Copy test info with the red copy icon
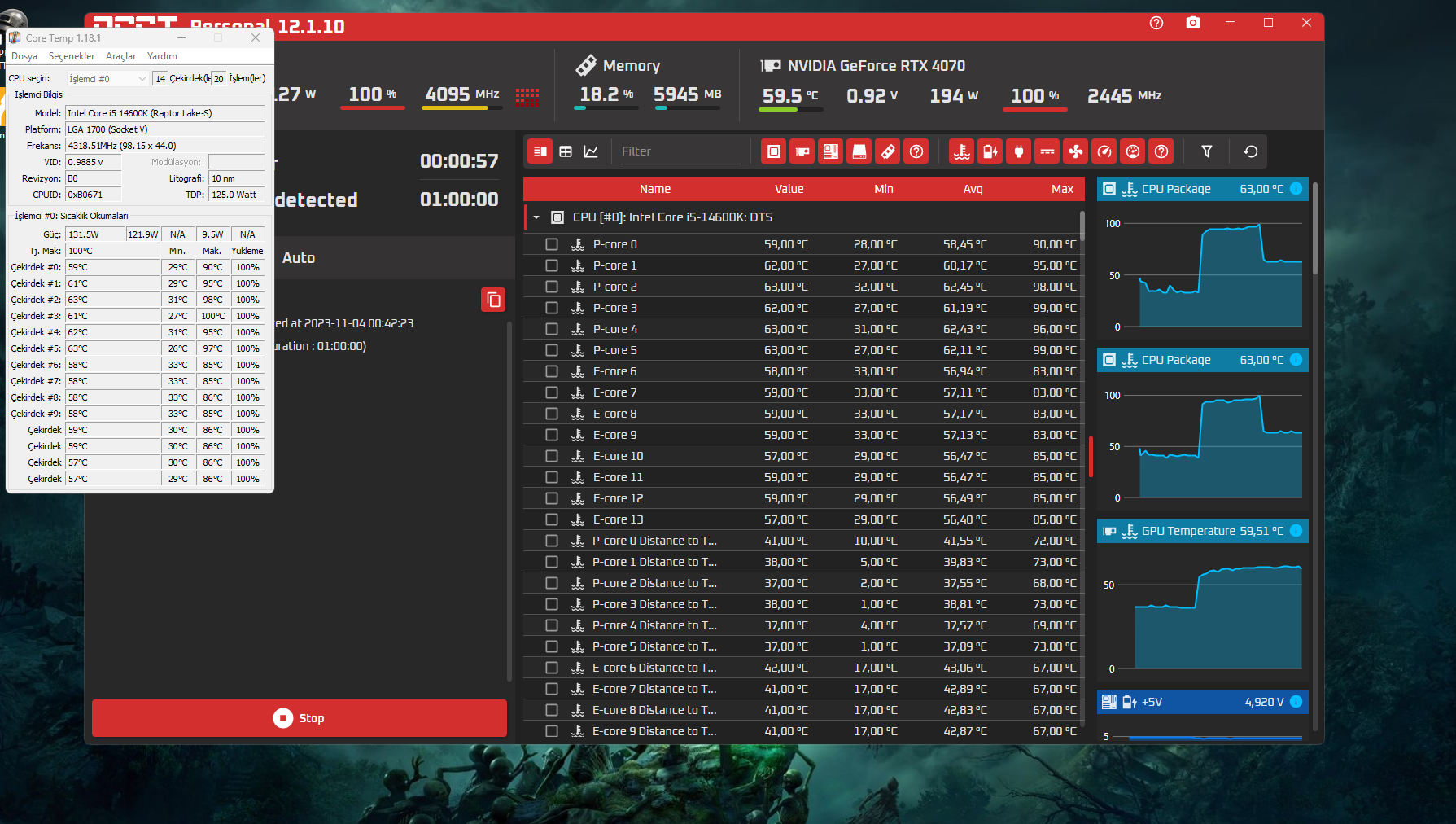 coord(493,300)
